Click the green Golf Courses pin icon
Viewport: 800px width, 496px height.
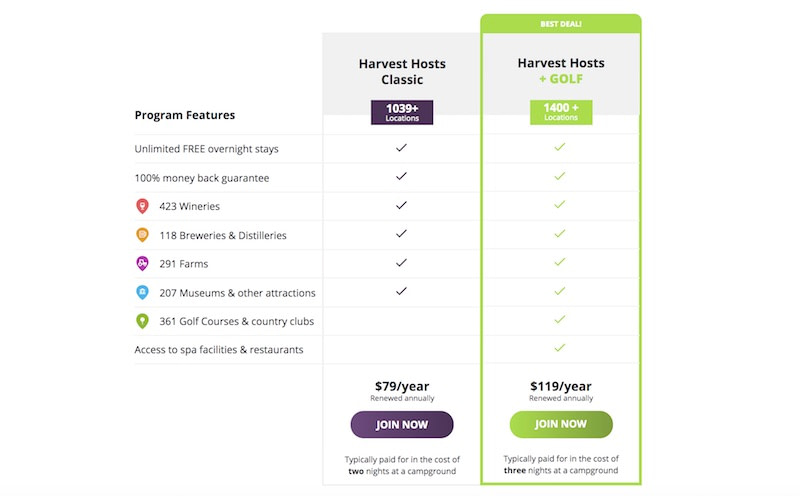pos(142,321)
